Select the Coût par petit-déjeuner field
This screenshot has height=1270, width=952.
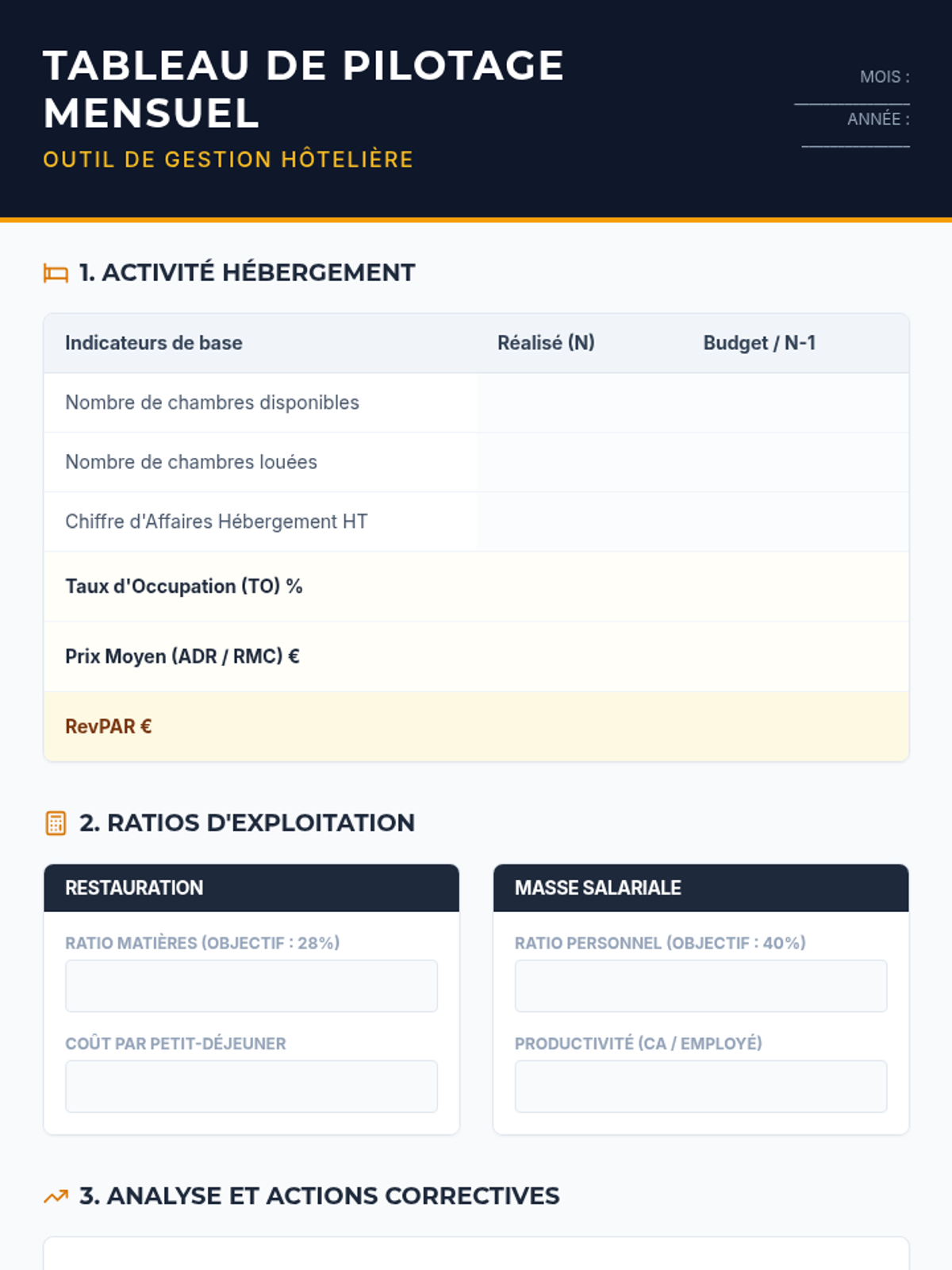(x=251, y=1086)
